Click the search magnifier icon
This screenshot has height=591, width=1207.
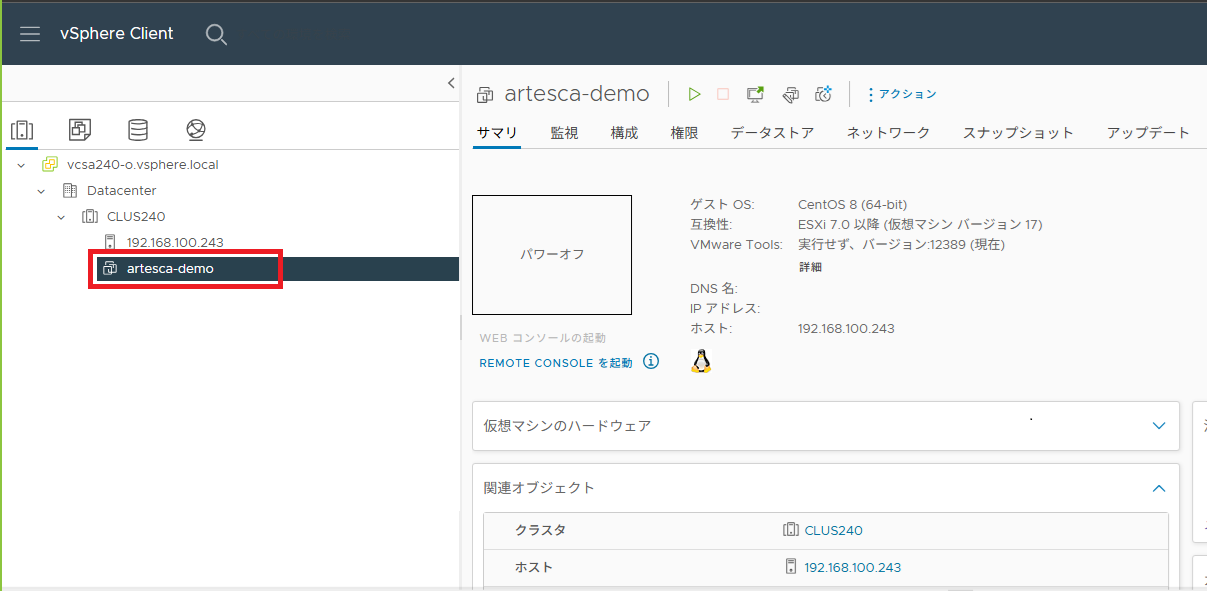(216, 34)
